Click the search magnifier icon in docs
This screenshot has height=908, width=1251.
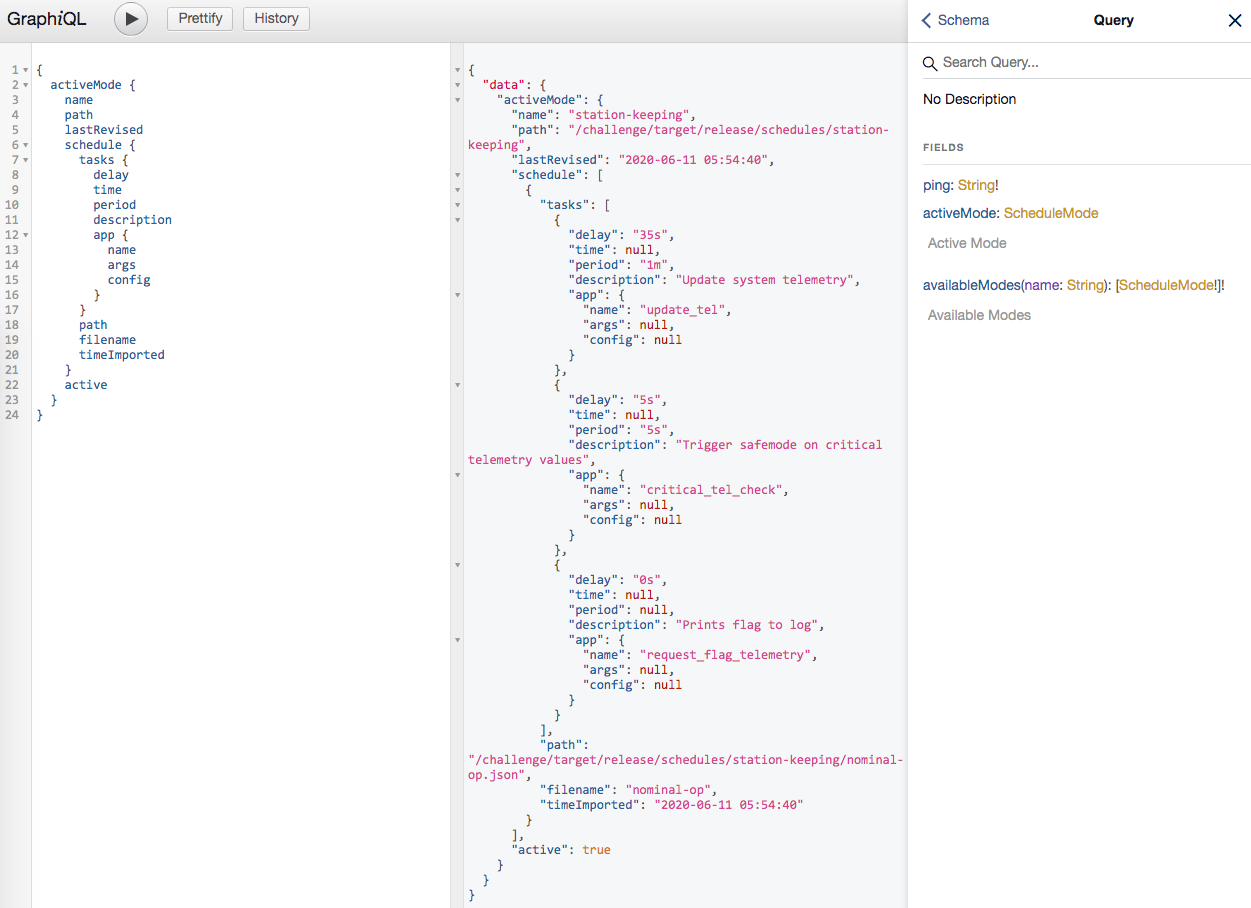(930, 63)
